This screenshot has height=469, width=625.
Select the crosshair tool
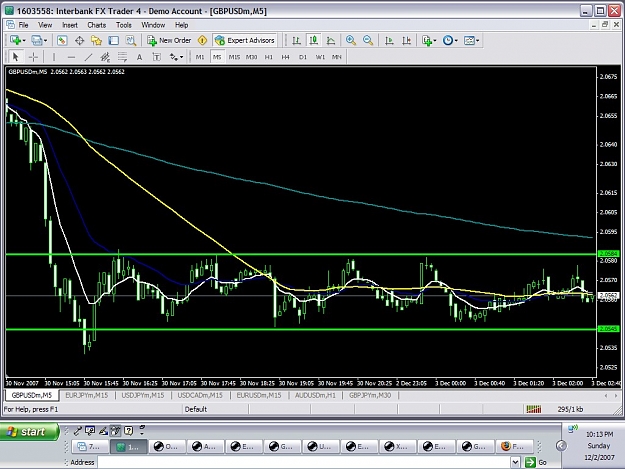(33, 57)
